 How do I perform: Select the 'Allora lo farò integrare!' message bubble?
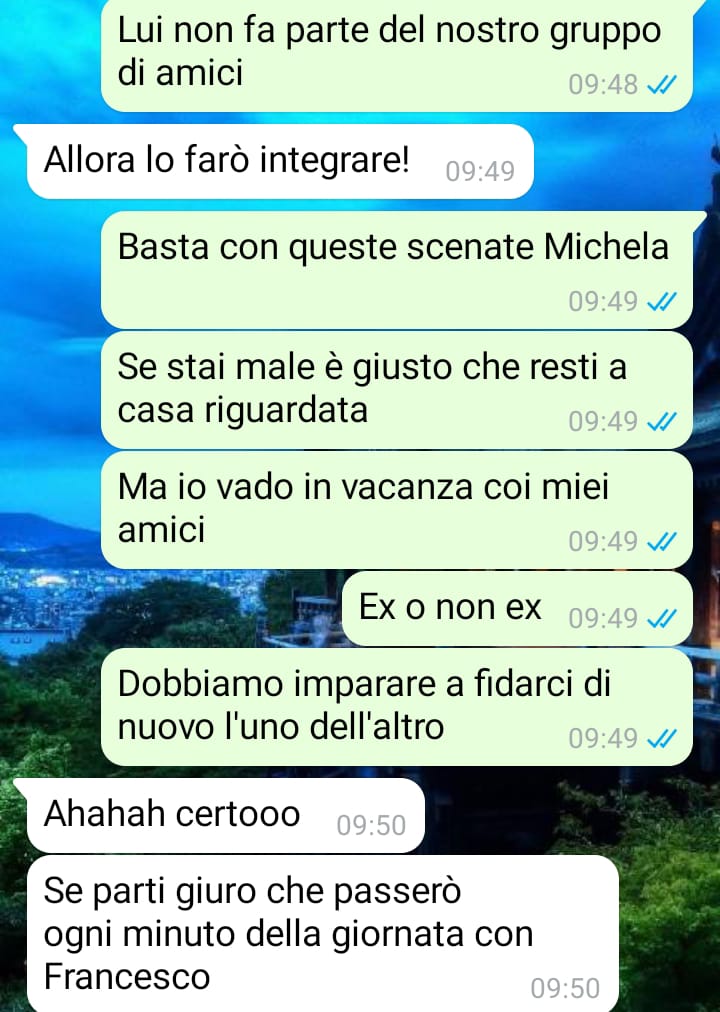click(x=280, y=161)
